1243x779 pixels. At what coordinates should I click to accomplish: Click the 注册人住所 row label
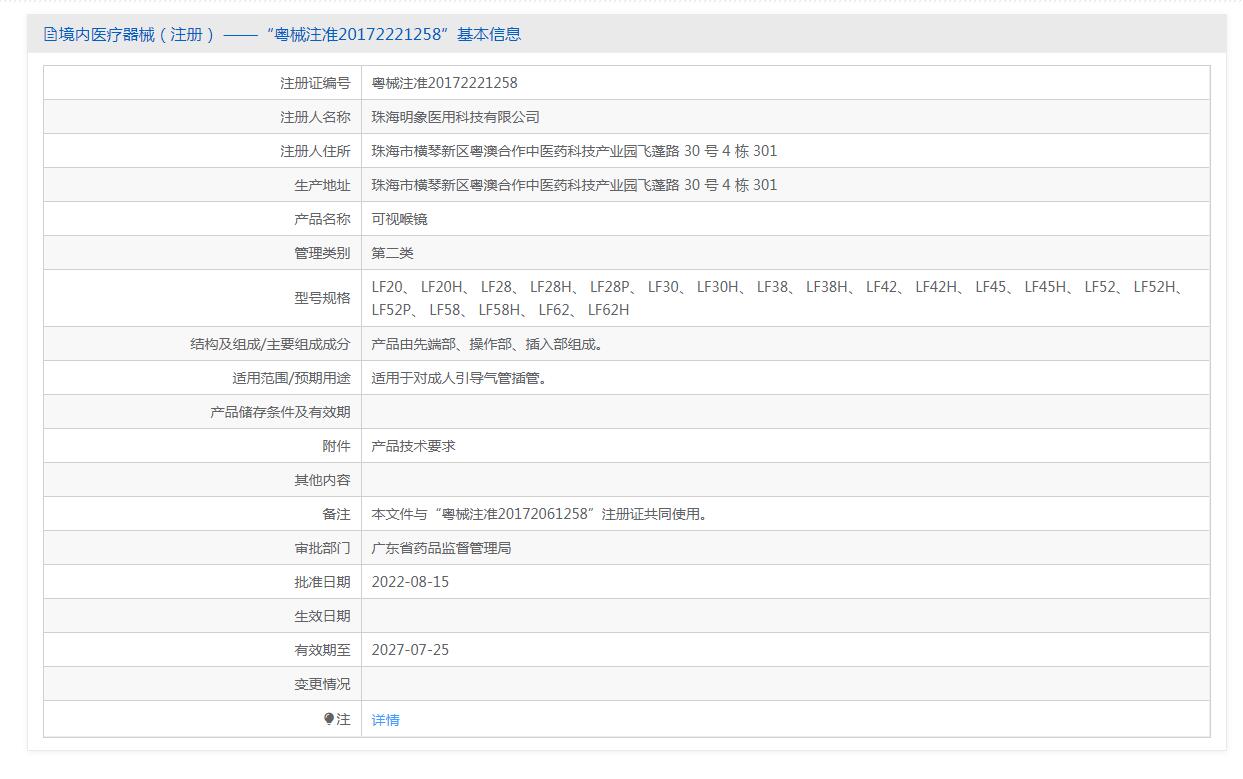(x=315, y=151)
